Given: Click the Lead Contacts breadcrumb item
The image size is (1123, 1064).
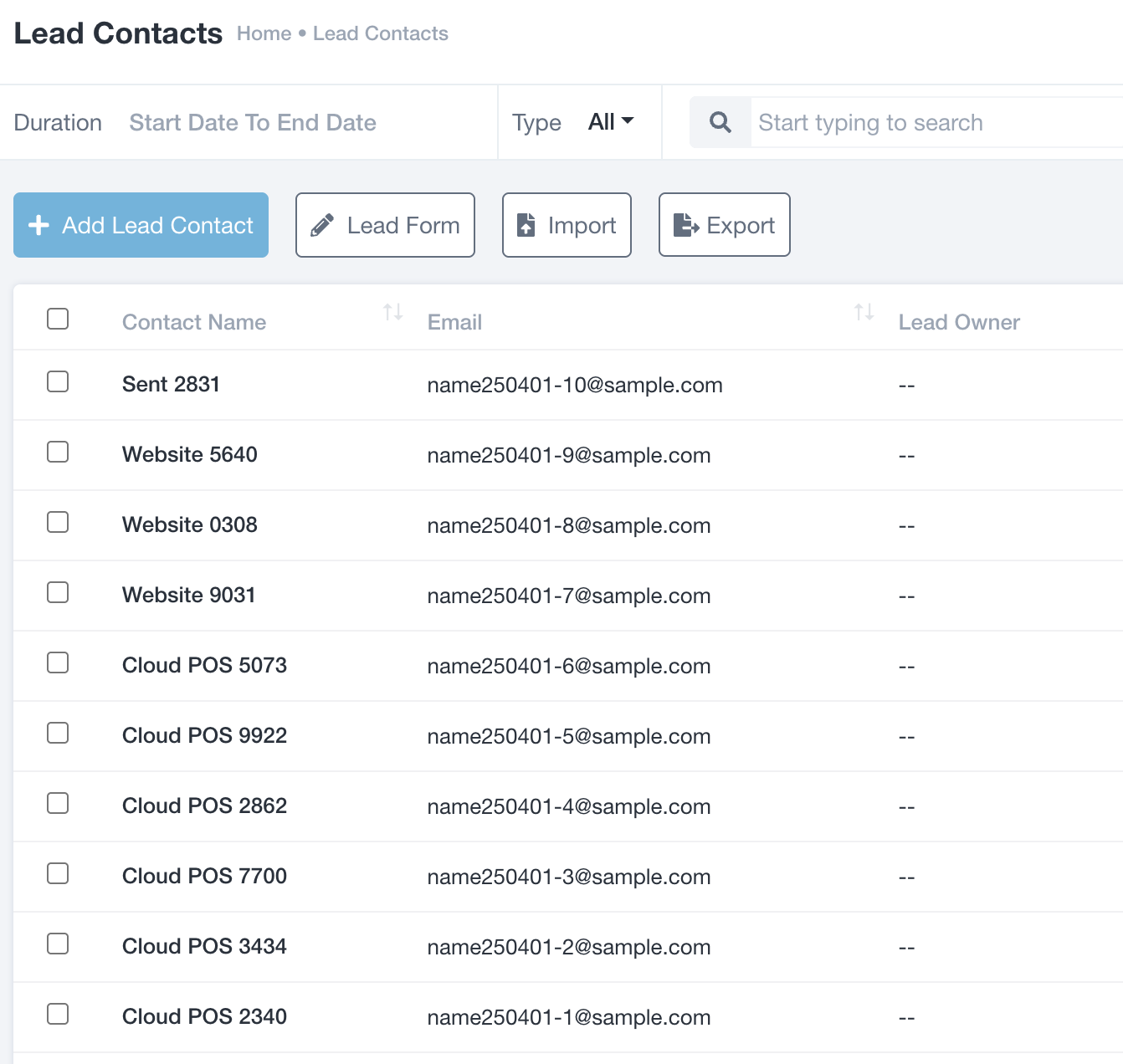Looking at the screenshot, I should (x=381, y=33).
